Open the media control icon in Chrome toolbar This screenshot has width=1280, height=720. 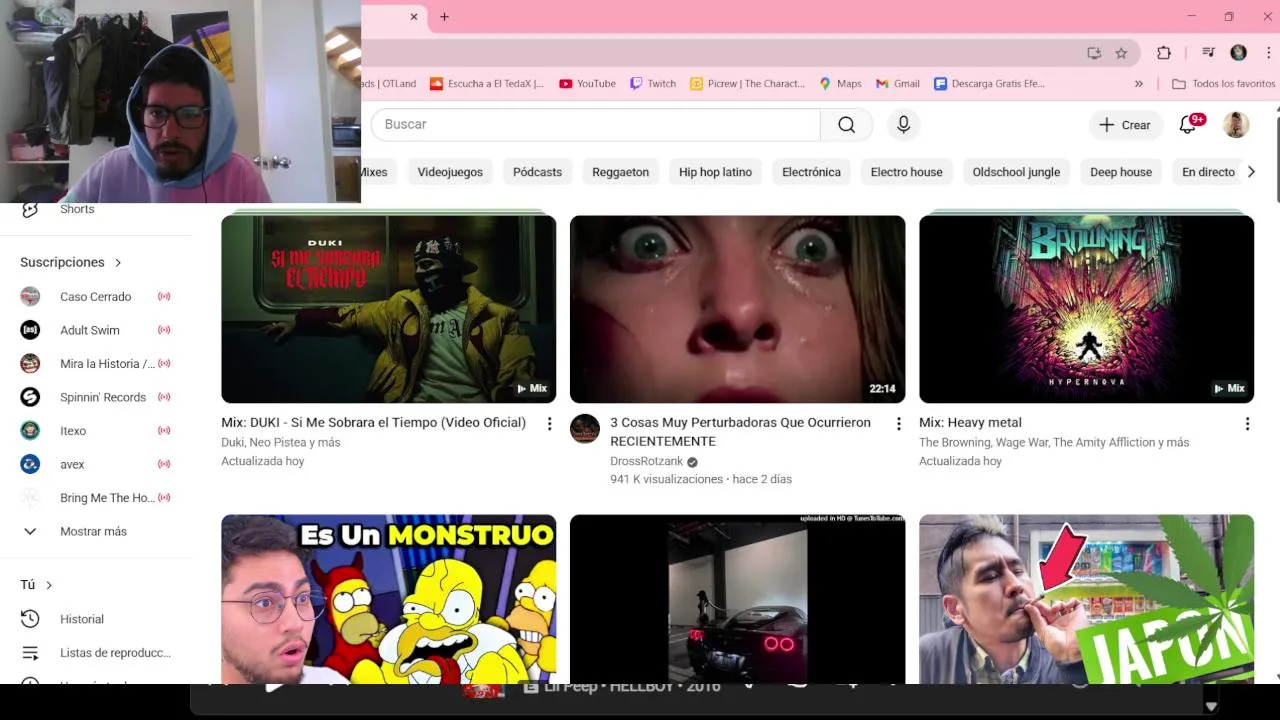click(x=1208, y=53)
